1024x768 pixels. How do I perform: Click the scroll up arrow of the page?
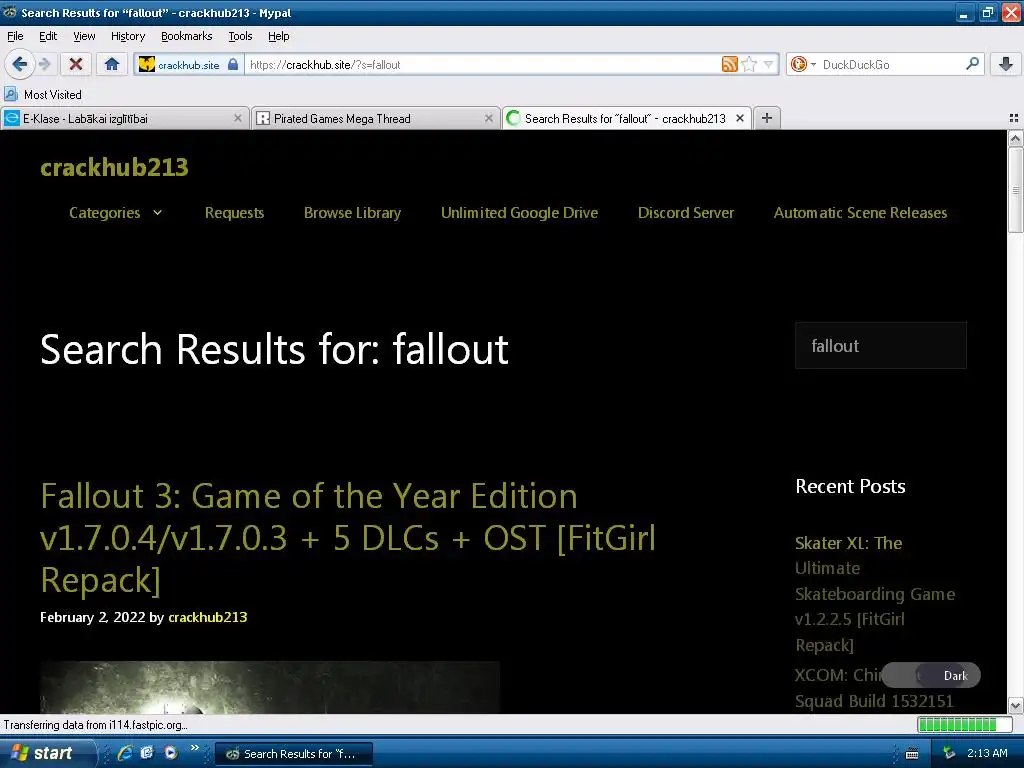(x=1015, y=138)
